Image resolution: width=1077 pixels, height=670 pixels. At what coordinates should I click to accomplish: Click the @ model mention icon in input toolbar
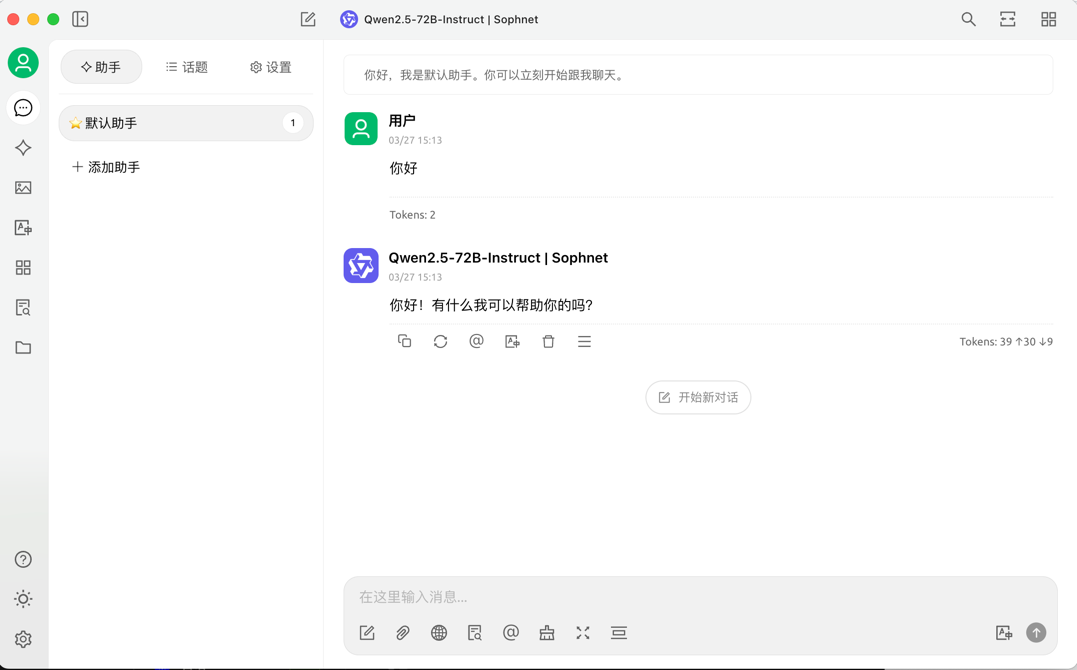[x=511, y=633]
